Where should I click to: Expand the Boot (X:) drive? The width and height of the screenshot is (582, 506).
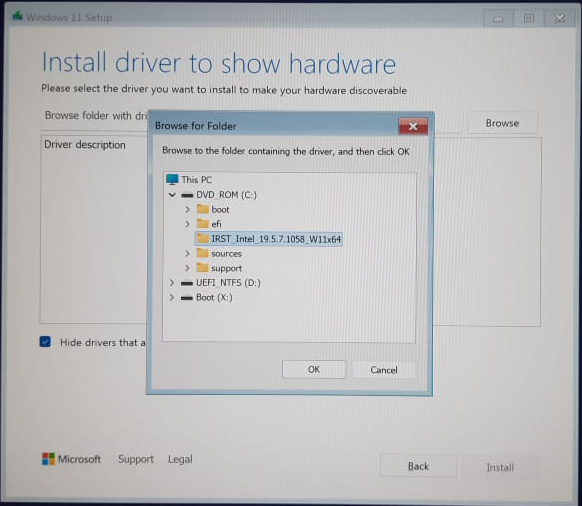(x=172, y=297)
